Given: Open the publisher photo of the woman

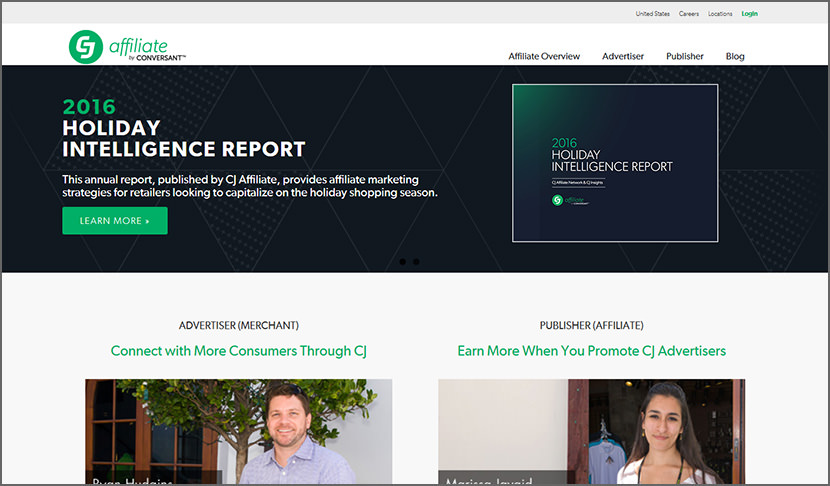Looking at the screenshot, I should [591, 431].
